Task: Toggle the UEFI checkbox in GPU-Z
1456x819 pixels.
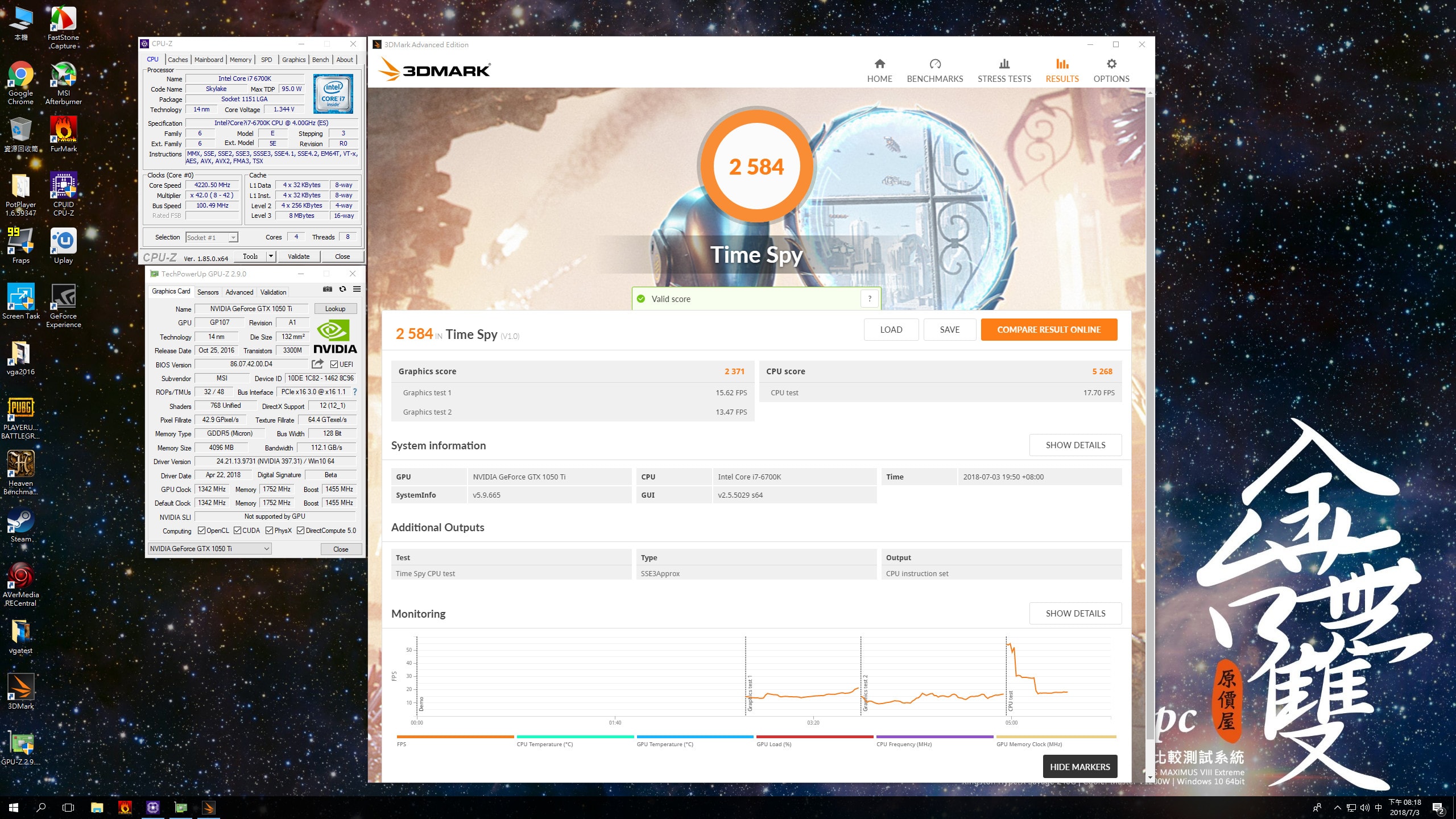Action: (334, 365)
